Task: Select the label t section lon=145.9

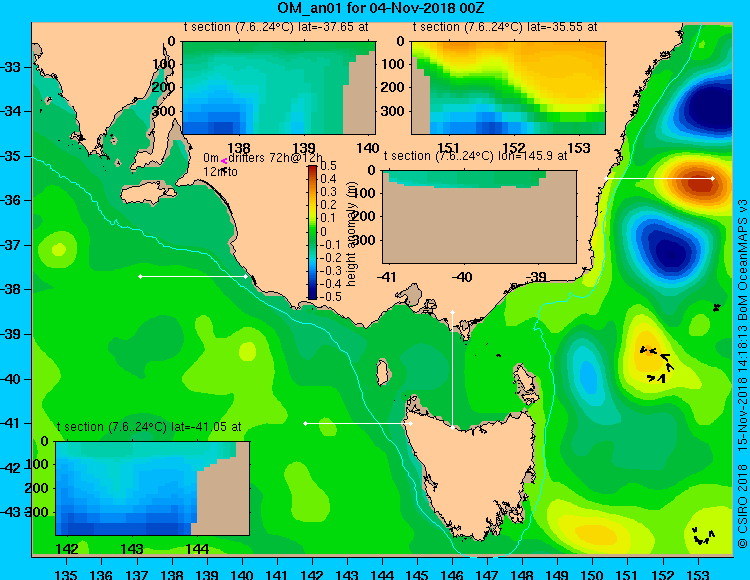Action: (475, 156)
